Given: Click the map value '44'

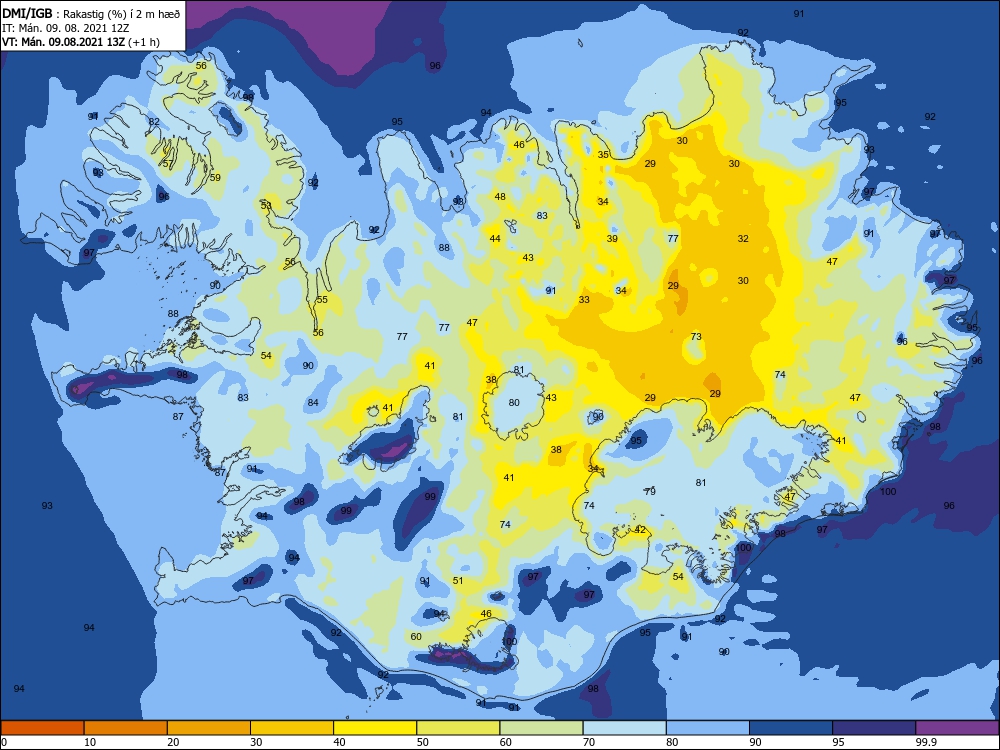Looking at the screenshot, I should (495, 239).
